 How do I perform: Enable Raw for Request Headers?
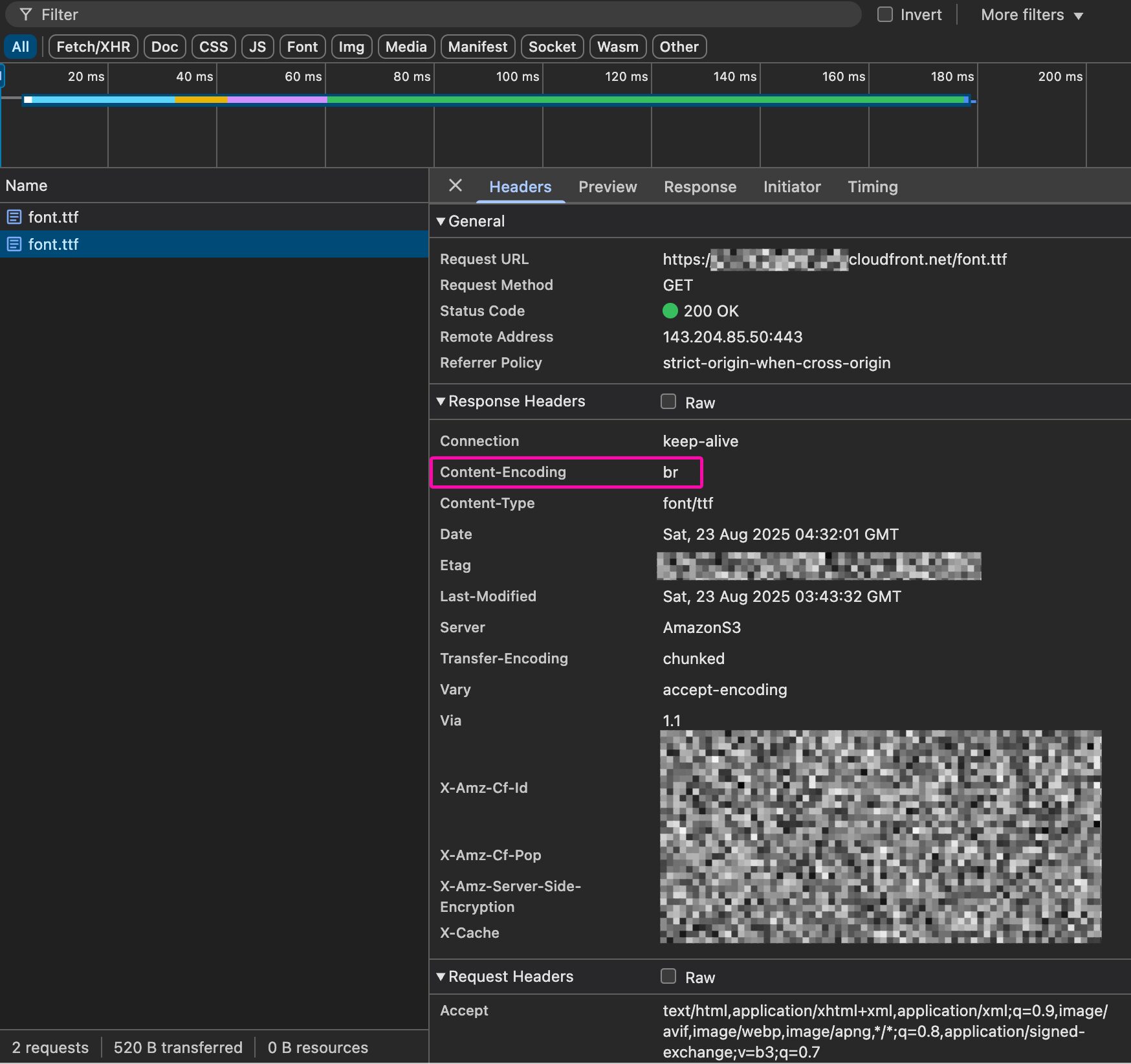pyautogui.click(x=668, y=976)
